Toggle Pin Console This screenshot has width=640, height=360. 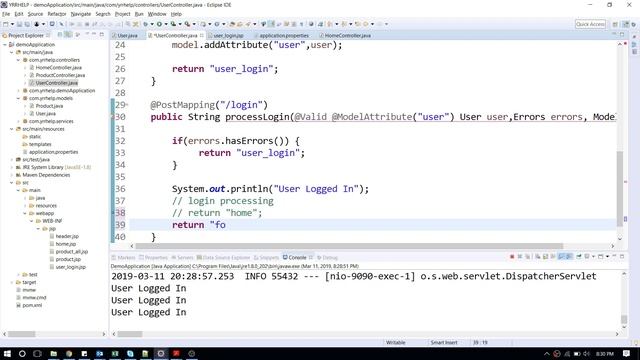579,257
